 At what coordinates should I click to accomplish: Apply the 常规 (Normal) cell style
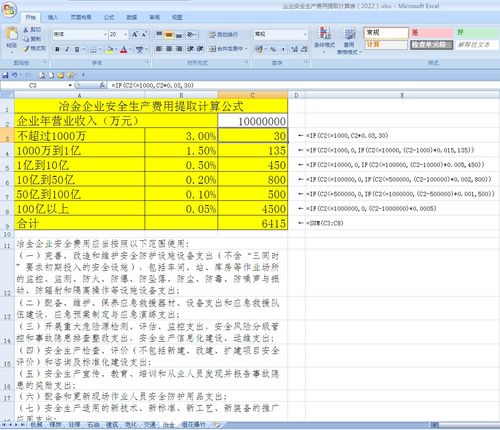pos(386,33)
